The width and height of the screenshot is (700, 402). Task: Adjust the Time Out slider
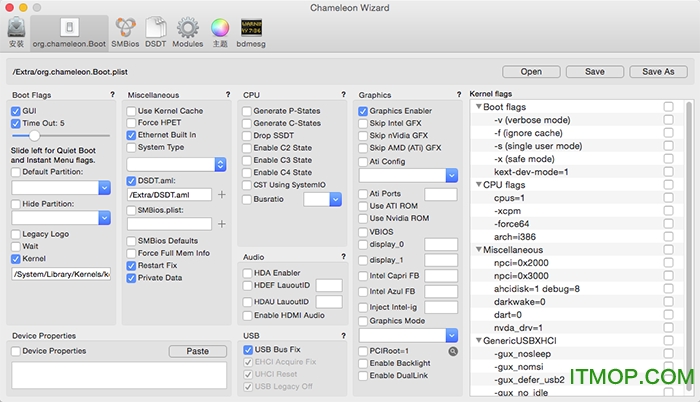(34, 134)
